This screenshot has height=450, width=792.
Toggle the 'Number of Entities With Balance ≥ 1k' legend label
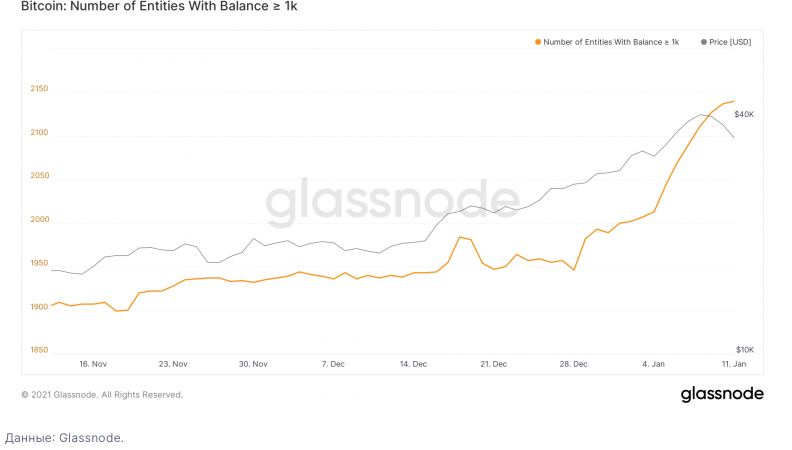(x=611, y=42)
